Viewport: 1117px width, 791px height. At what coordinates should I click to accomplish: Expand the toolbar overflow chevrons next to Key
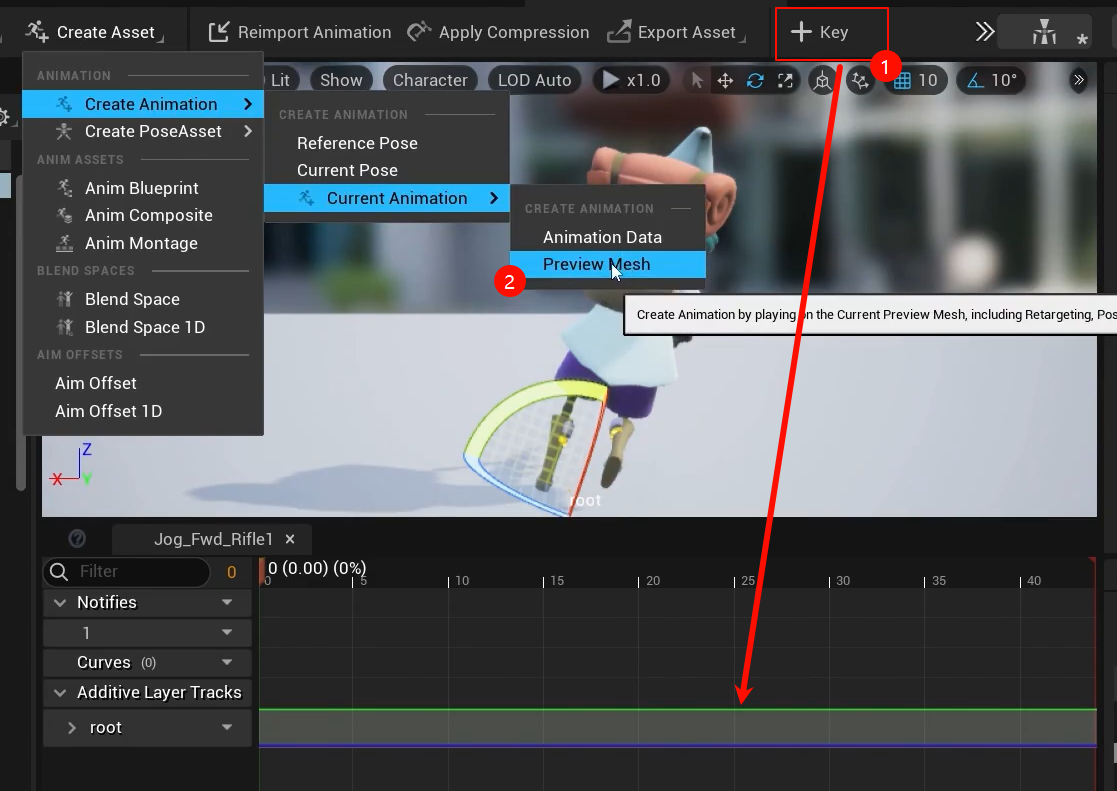[984, 32]
